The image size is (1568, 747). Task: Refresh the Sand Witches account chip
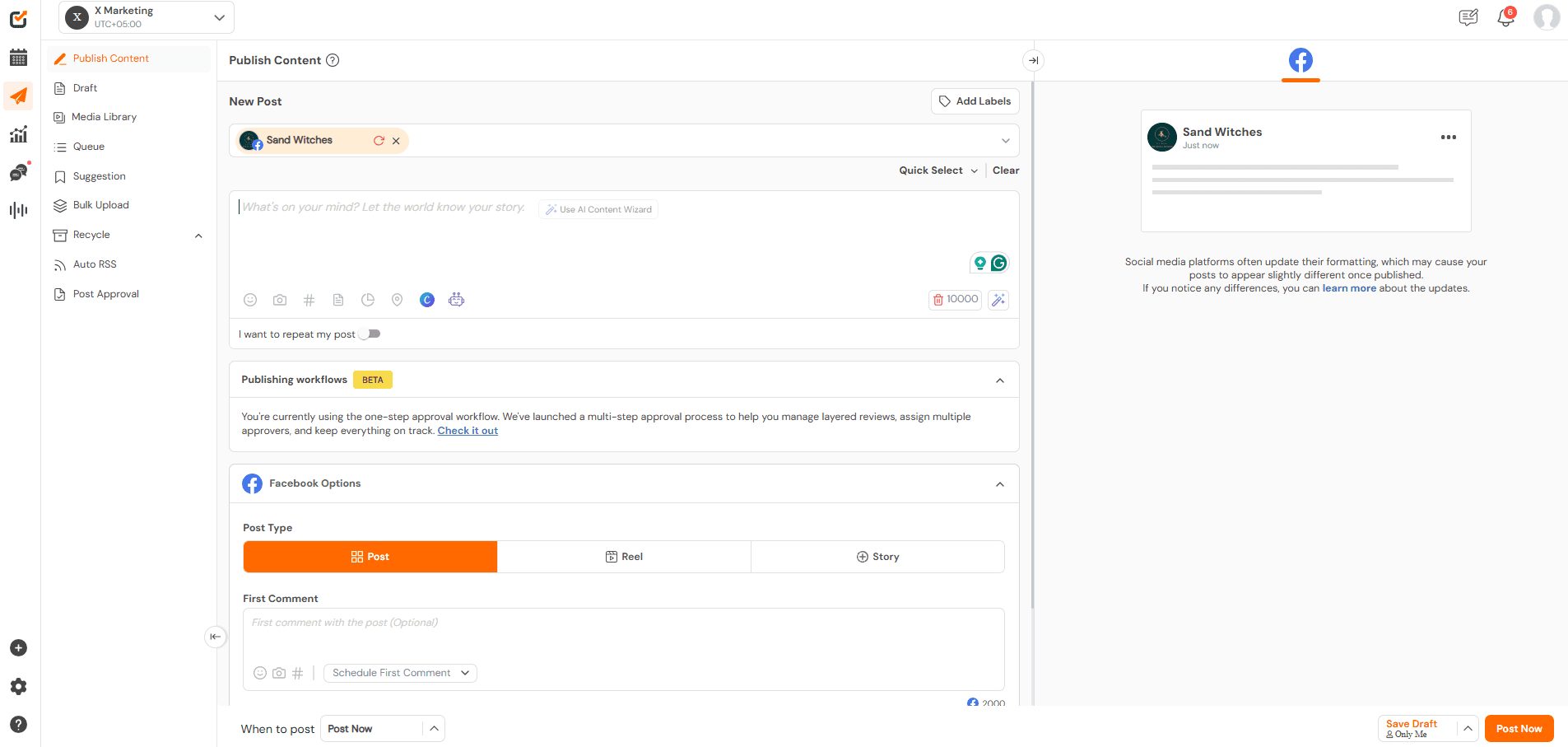click(x=379, y=140)
